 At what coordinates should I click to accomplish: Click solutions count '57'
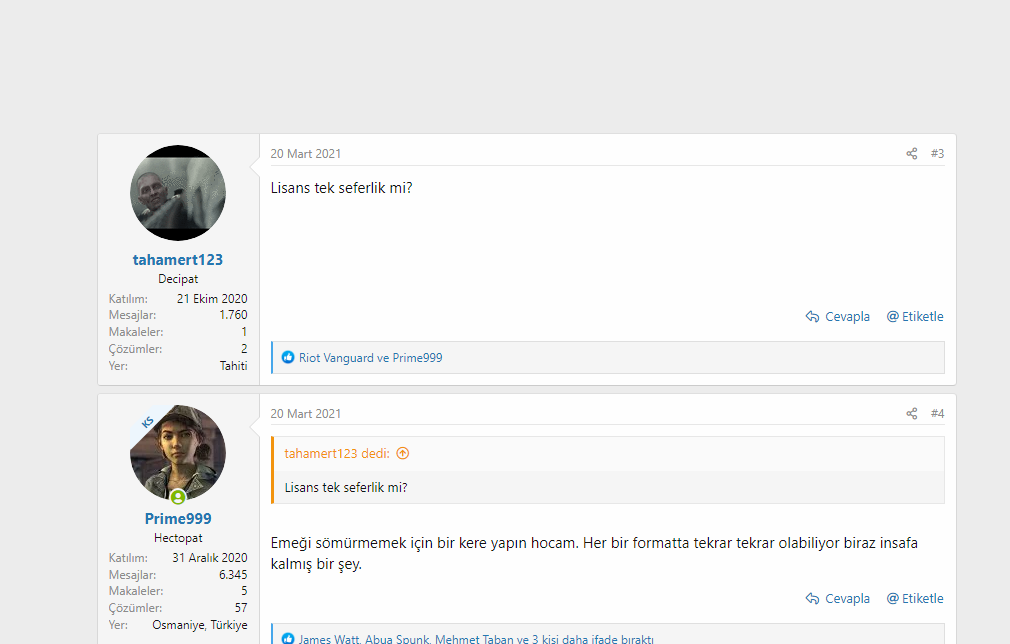241,608
